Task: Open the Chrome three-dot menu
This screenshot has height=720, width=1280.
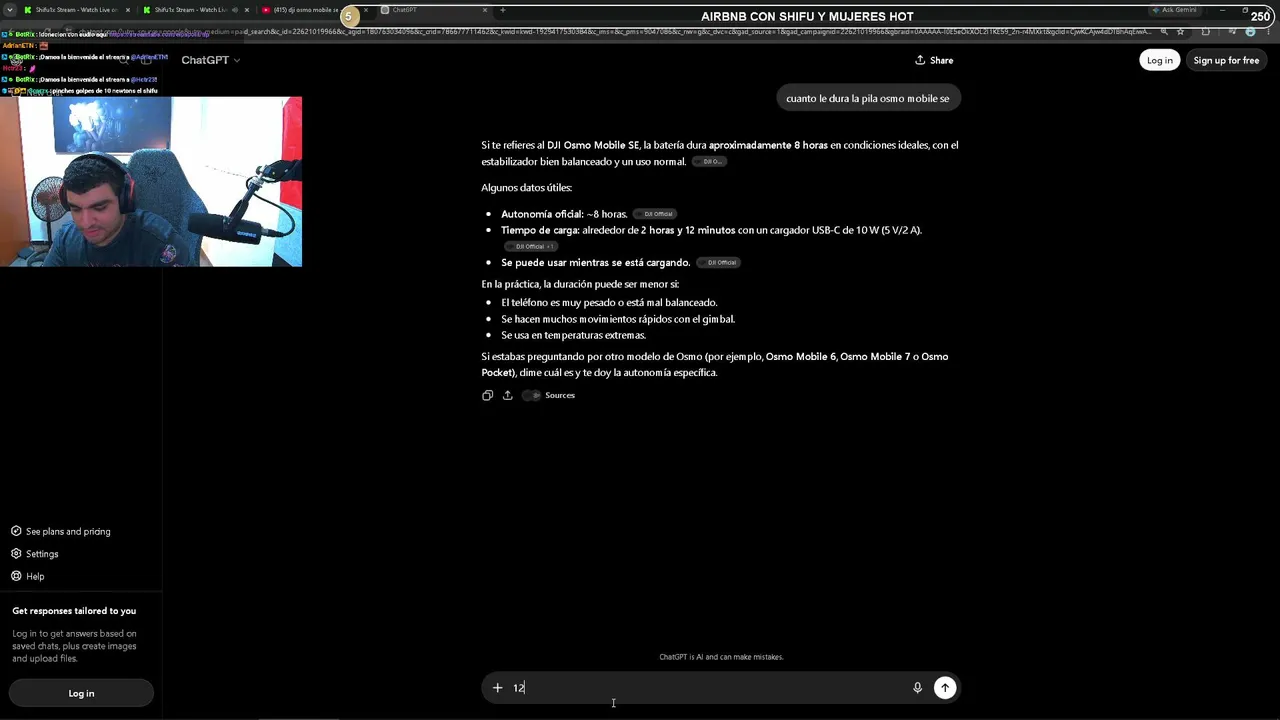Action: click(1270, 32)
